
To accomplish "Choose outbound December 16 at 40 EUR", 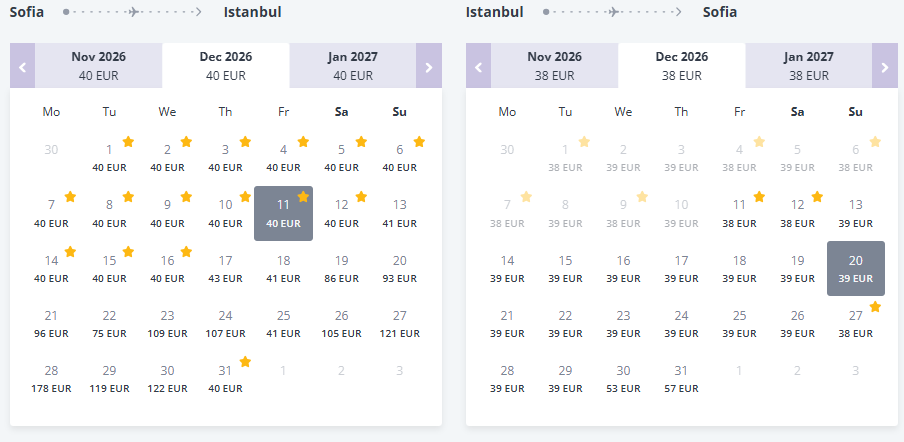I will click(x=167, y=269).
